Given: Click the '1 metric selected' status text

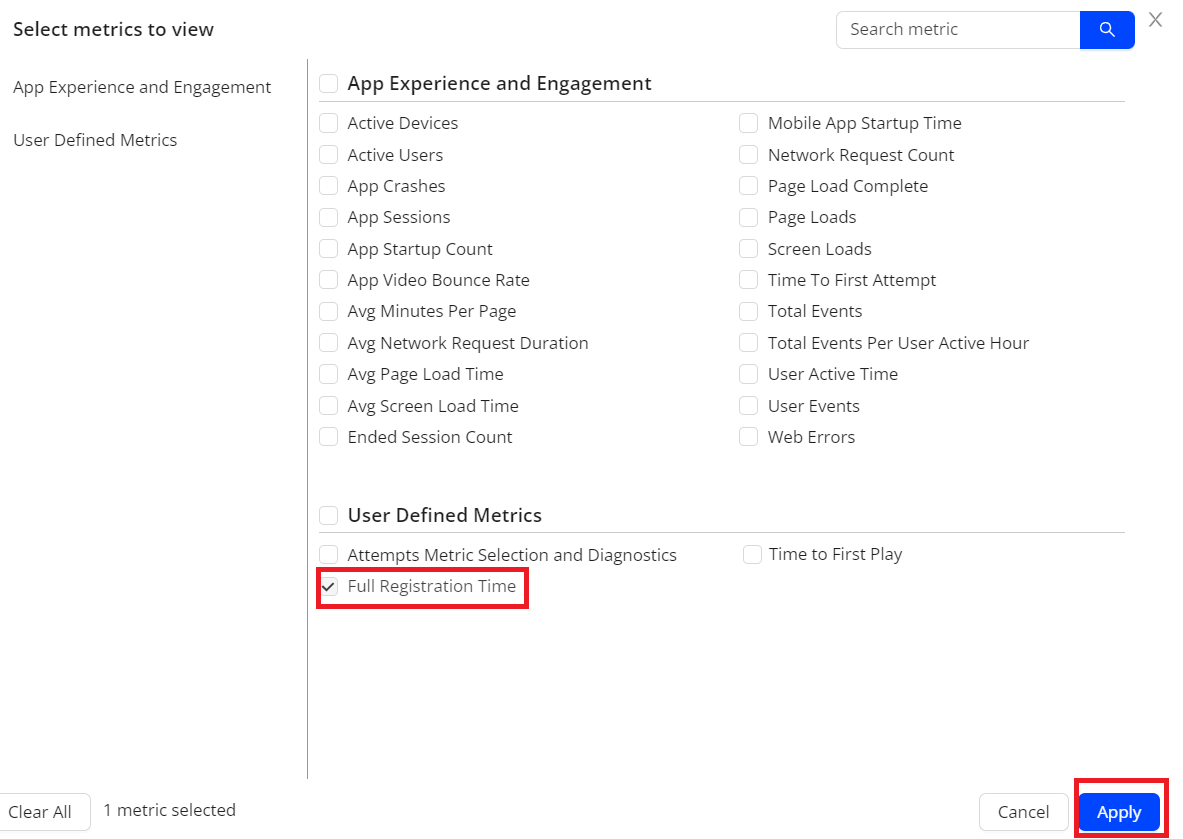Looking at the screenshot, I should [170, 810].
